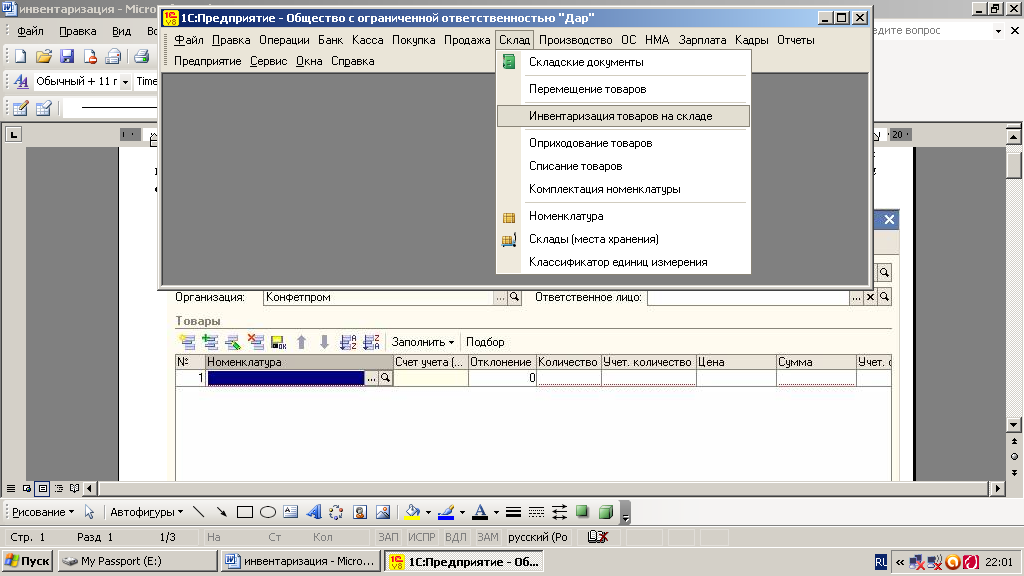Click the Permission restricted document icon in Word
Image resolution: width=1024 pixels, height=576 pixels.
(x=90, y=57)
